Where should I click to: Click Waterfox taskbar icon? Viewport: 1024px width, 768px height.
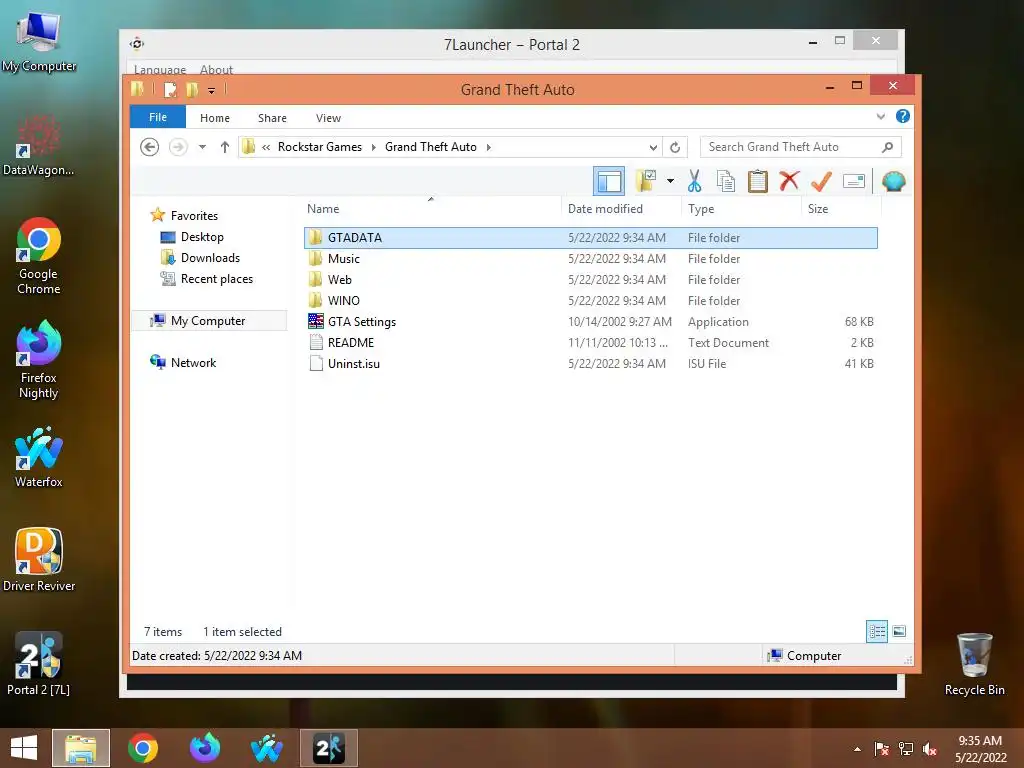coord(266,748)
